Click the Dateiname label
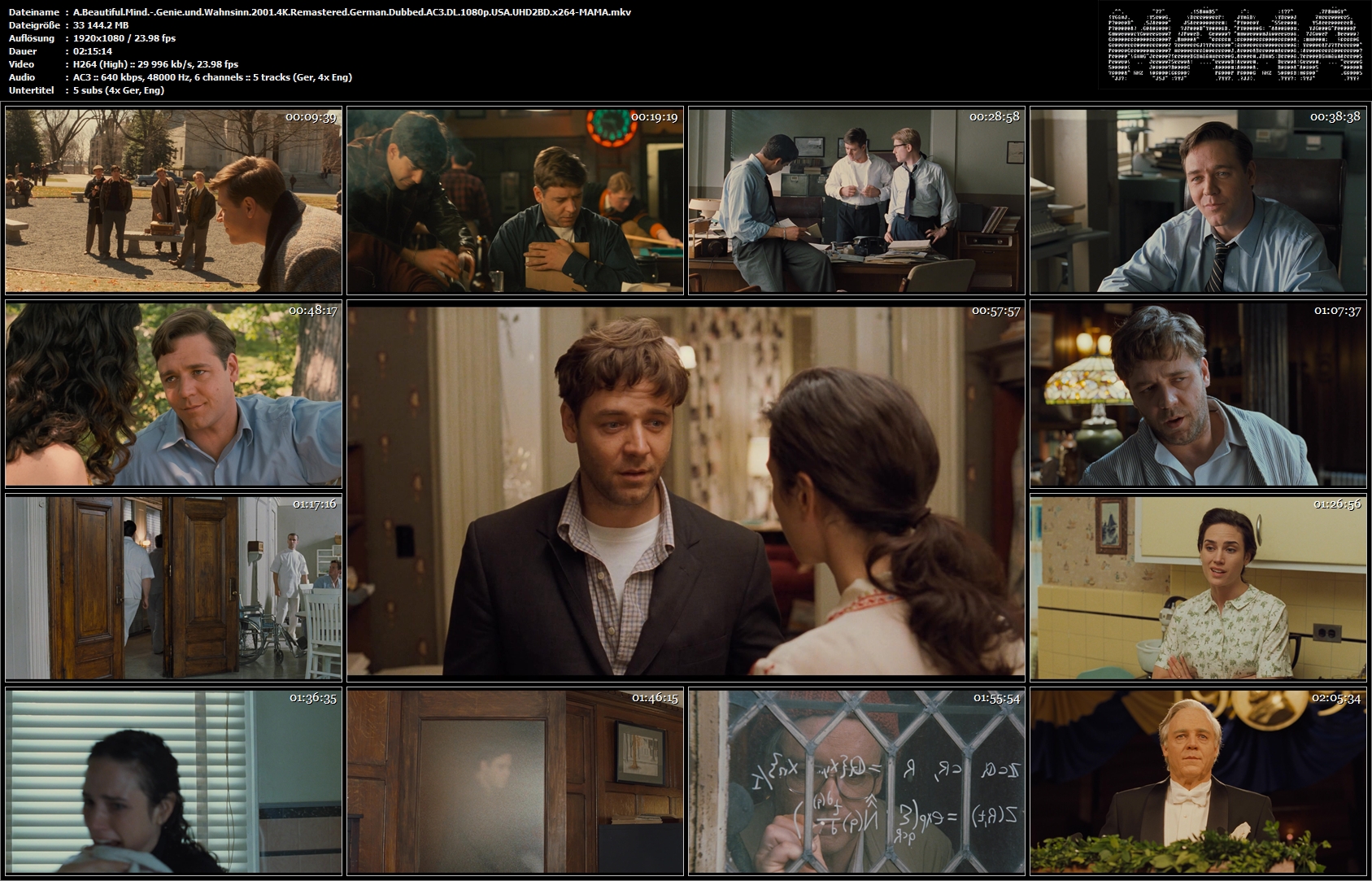Screen dimensions: 1372x881 34,12
